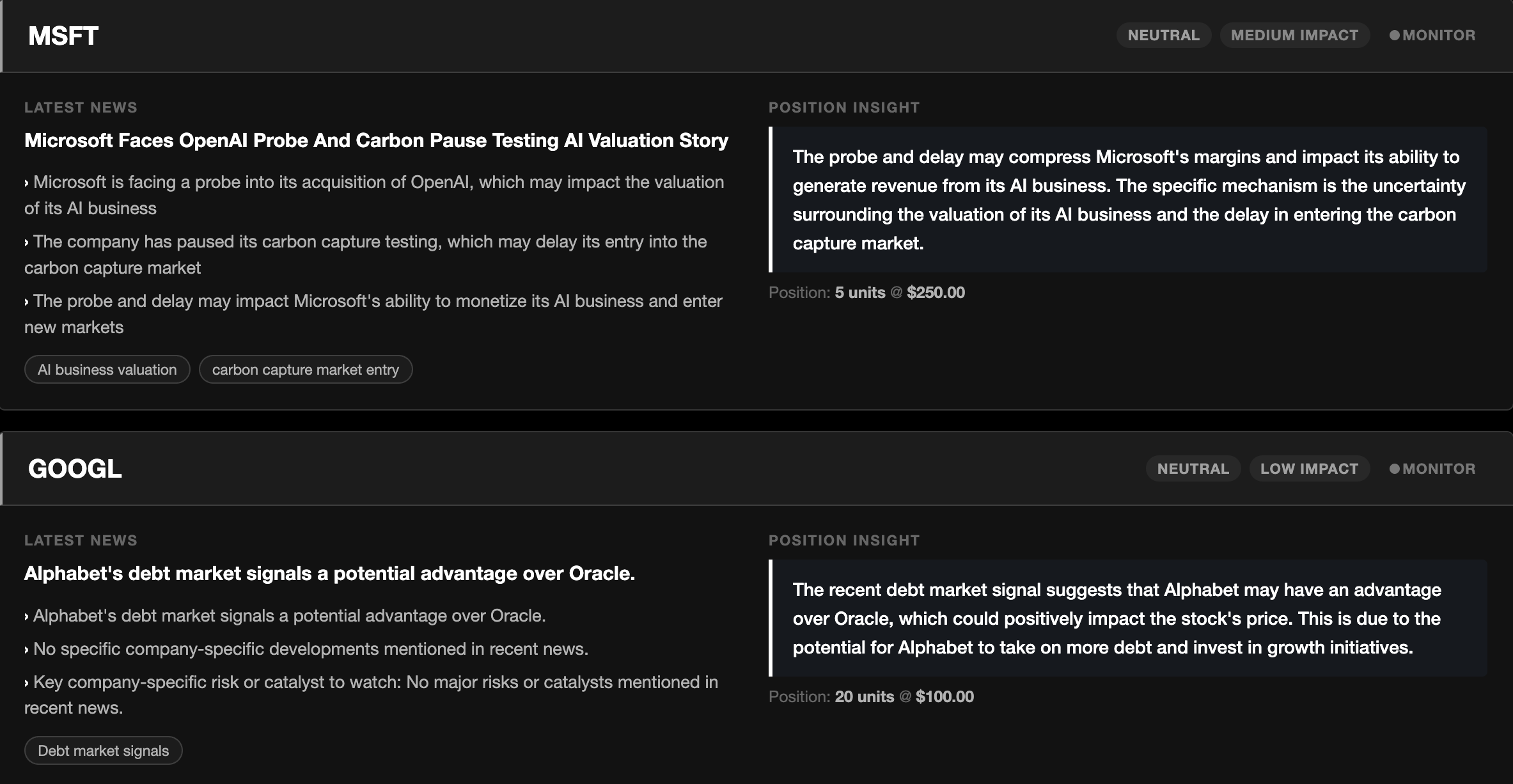1513x784 pixels.
Task: Click MSFT's Monitor status dot indicator
Action: 1395,35
